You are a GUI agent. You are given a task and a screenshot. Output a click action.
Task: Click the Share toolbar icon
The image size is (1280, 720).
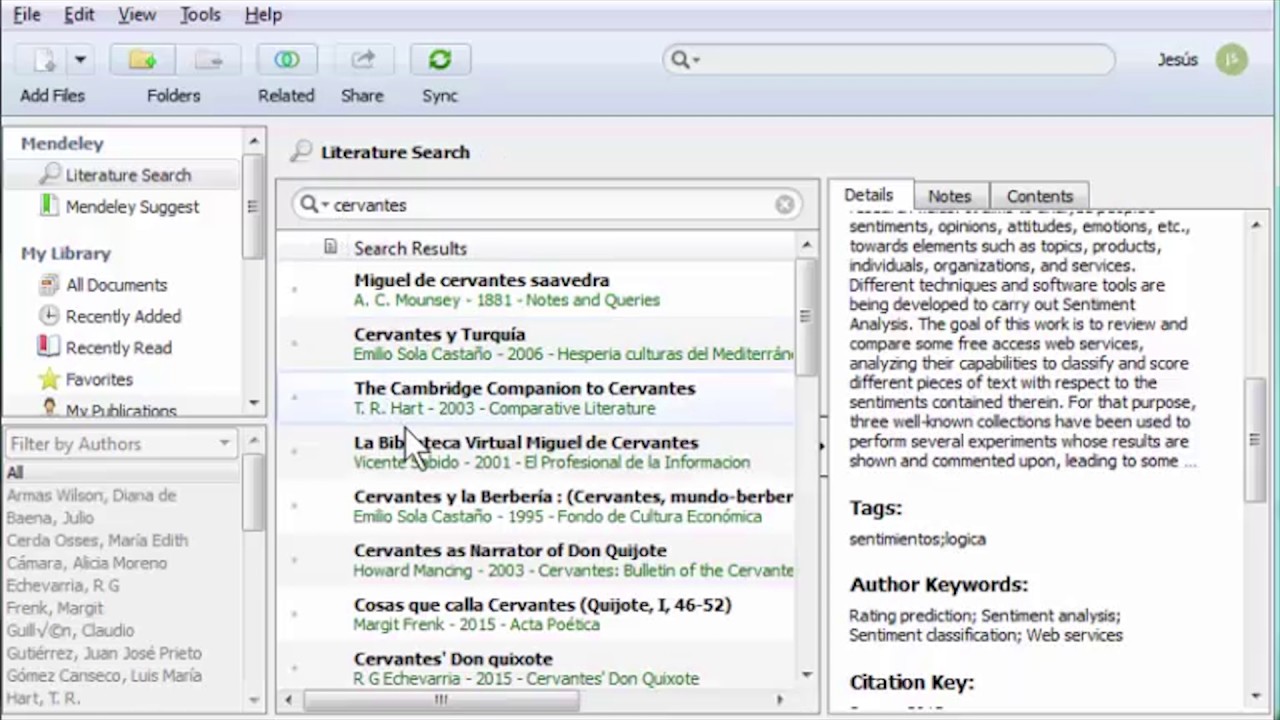pyautogui.click(x=362, y=61)
